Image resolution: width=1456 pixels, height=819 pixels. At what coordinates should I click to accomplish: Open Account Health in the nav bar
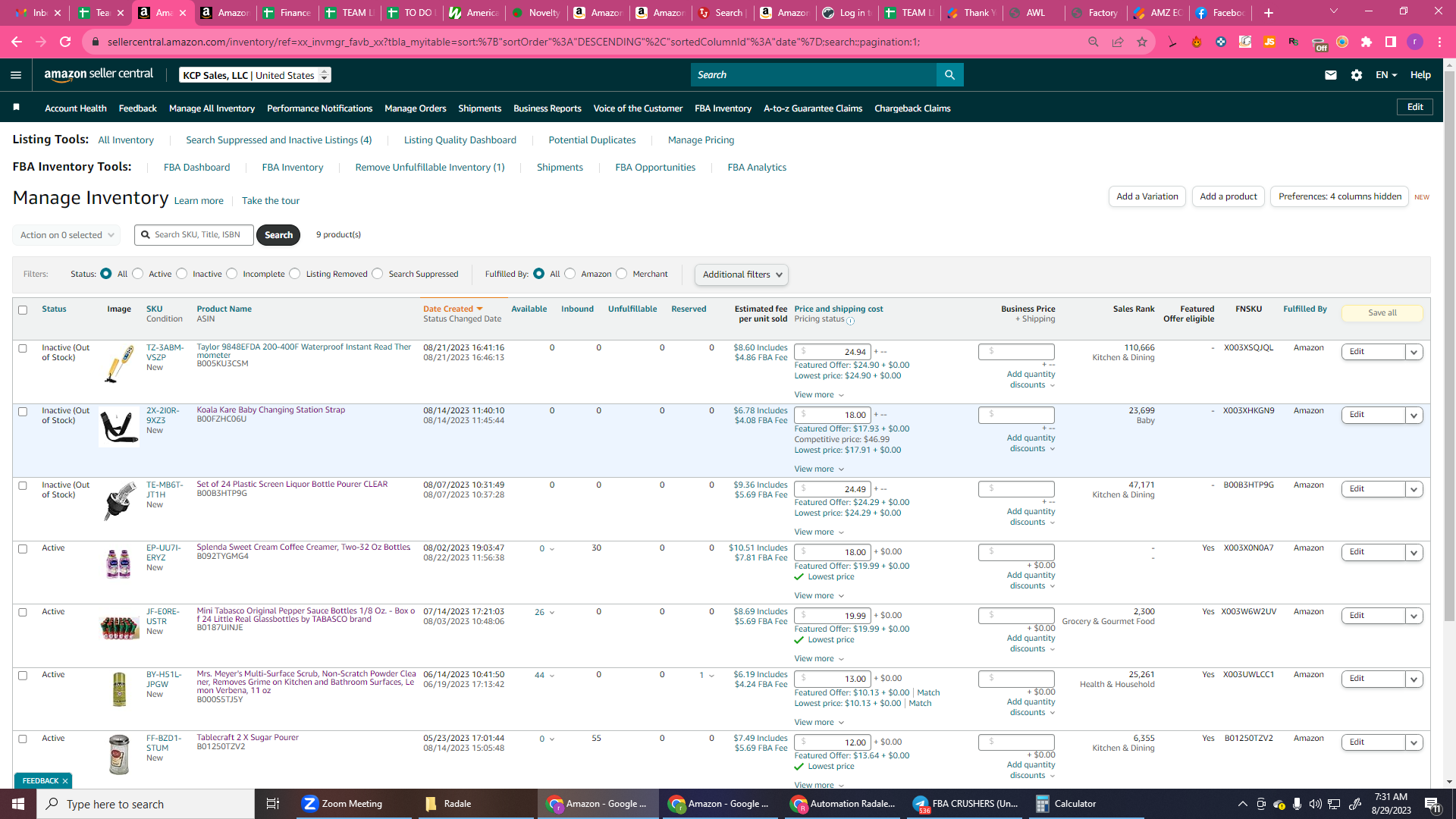76,108
